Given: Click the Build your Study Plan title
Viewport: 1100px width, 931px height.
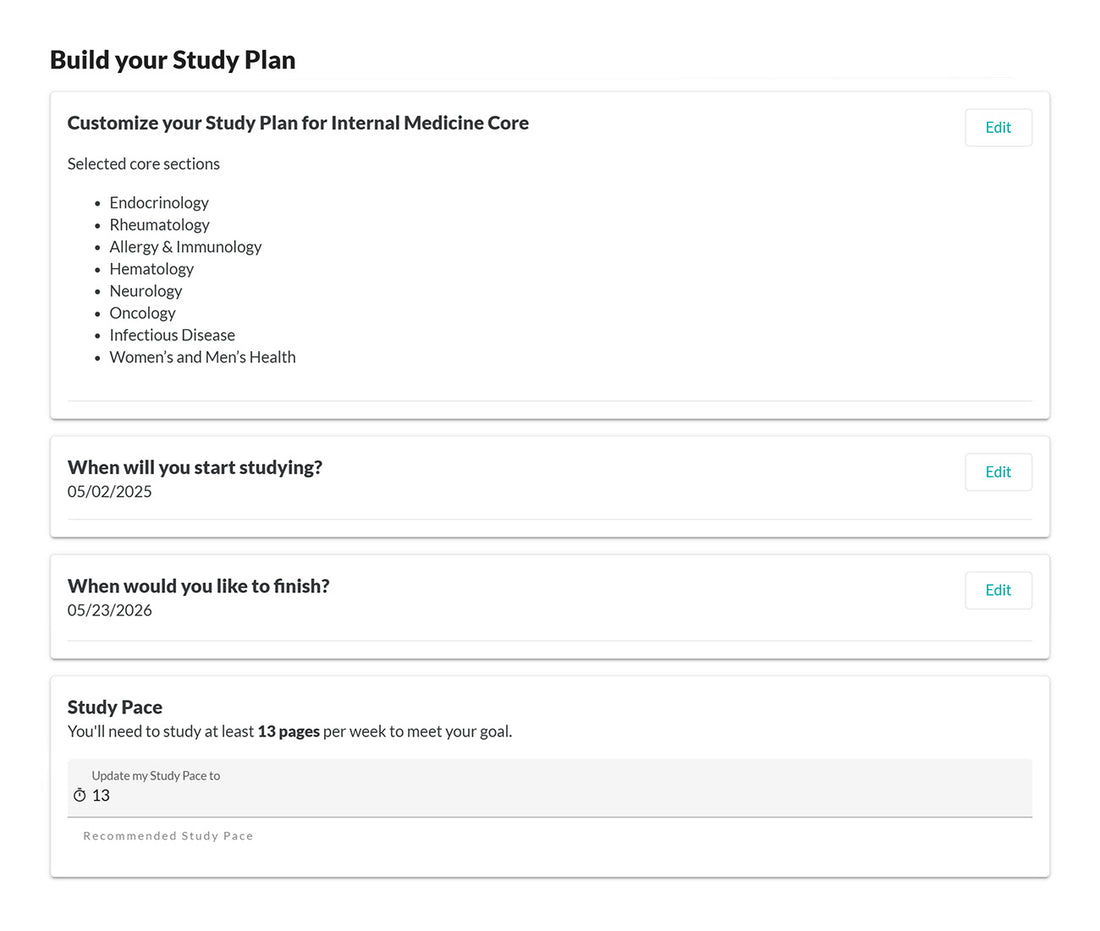Looking at the screenshot, I should coord(172,59).
